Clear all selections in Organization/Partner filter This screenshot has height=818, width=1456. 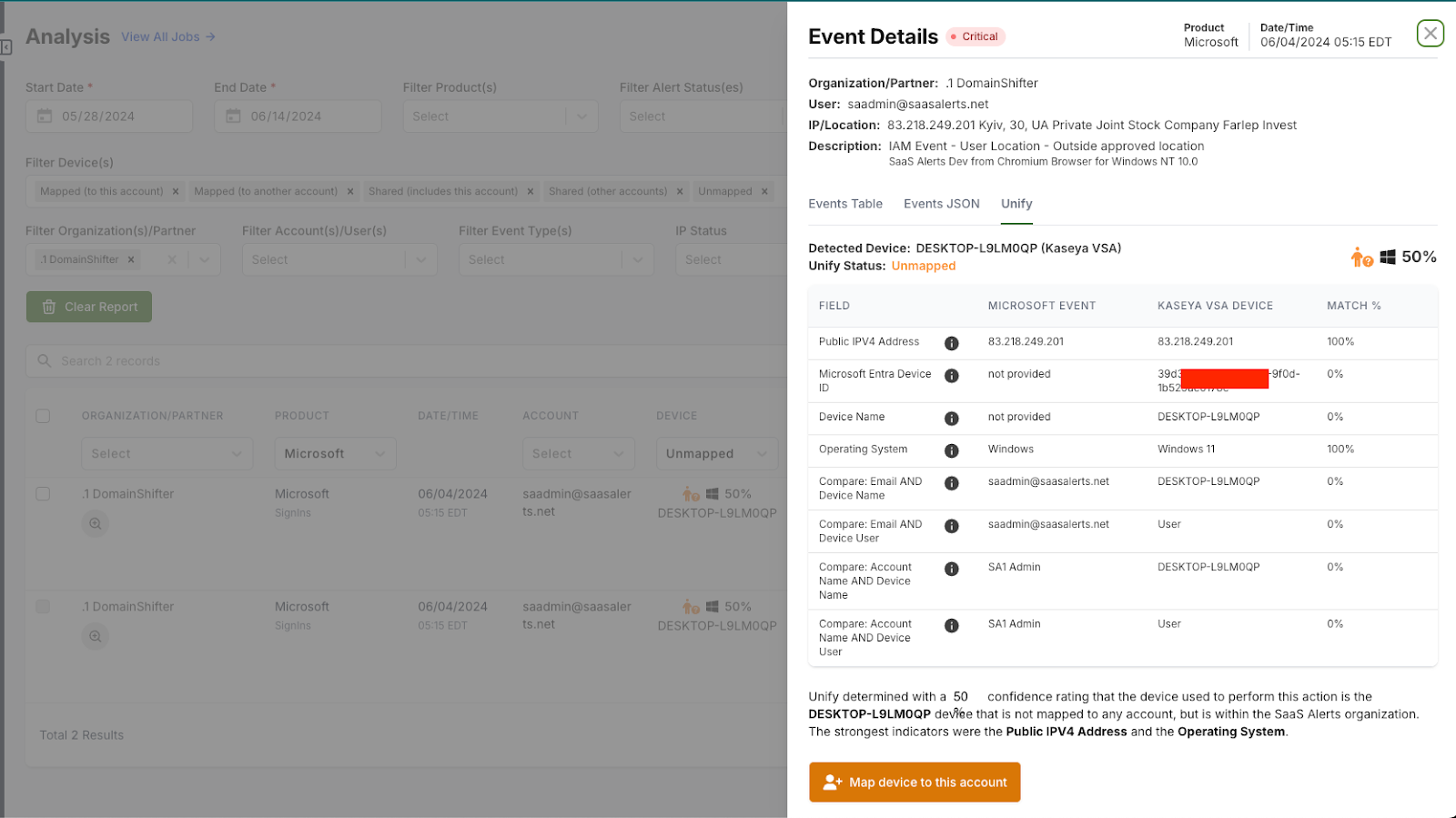coord(172,259)
